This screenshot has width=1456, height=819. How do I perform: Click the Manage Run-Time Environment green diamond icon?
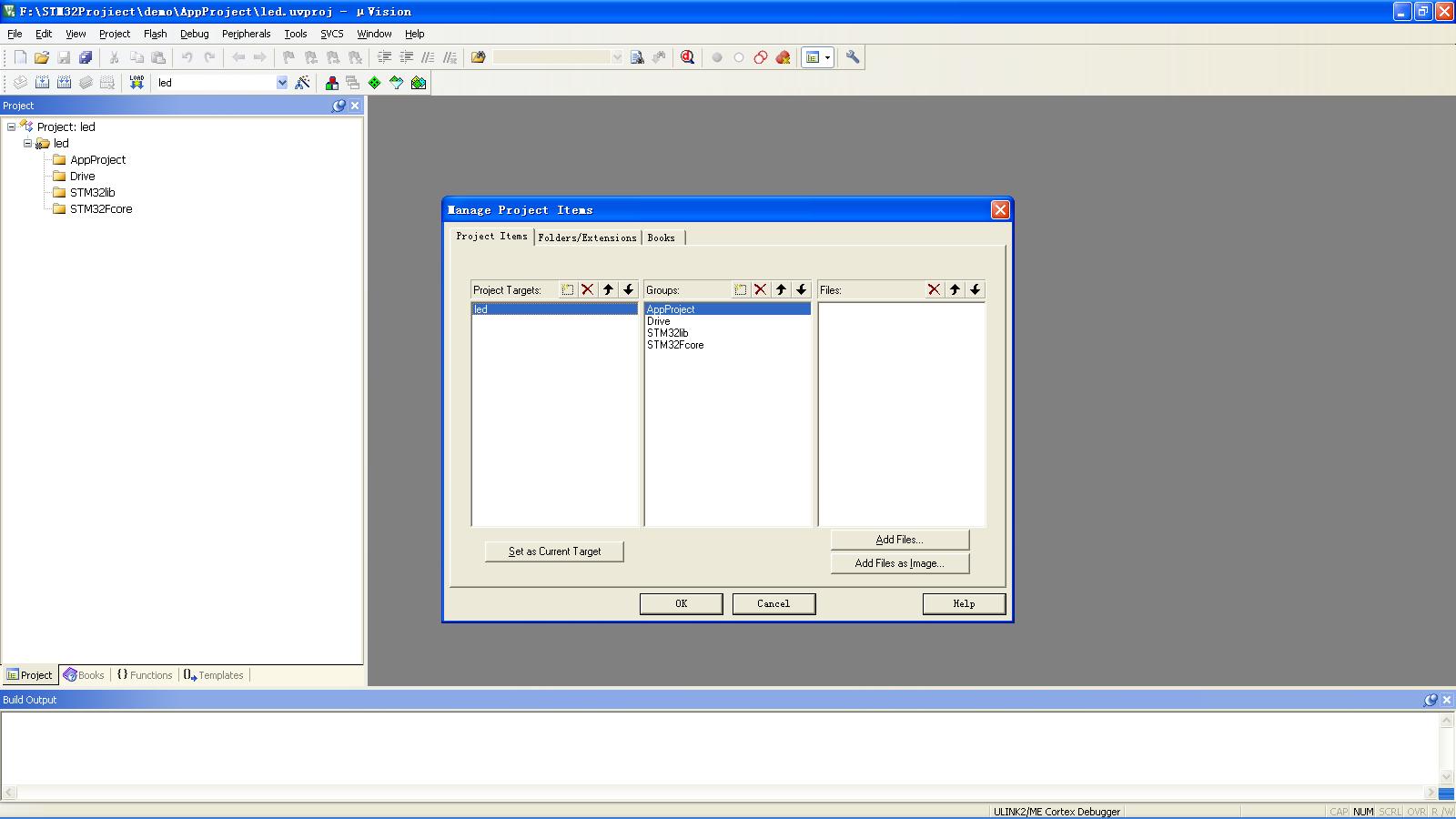click(375, 83)
